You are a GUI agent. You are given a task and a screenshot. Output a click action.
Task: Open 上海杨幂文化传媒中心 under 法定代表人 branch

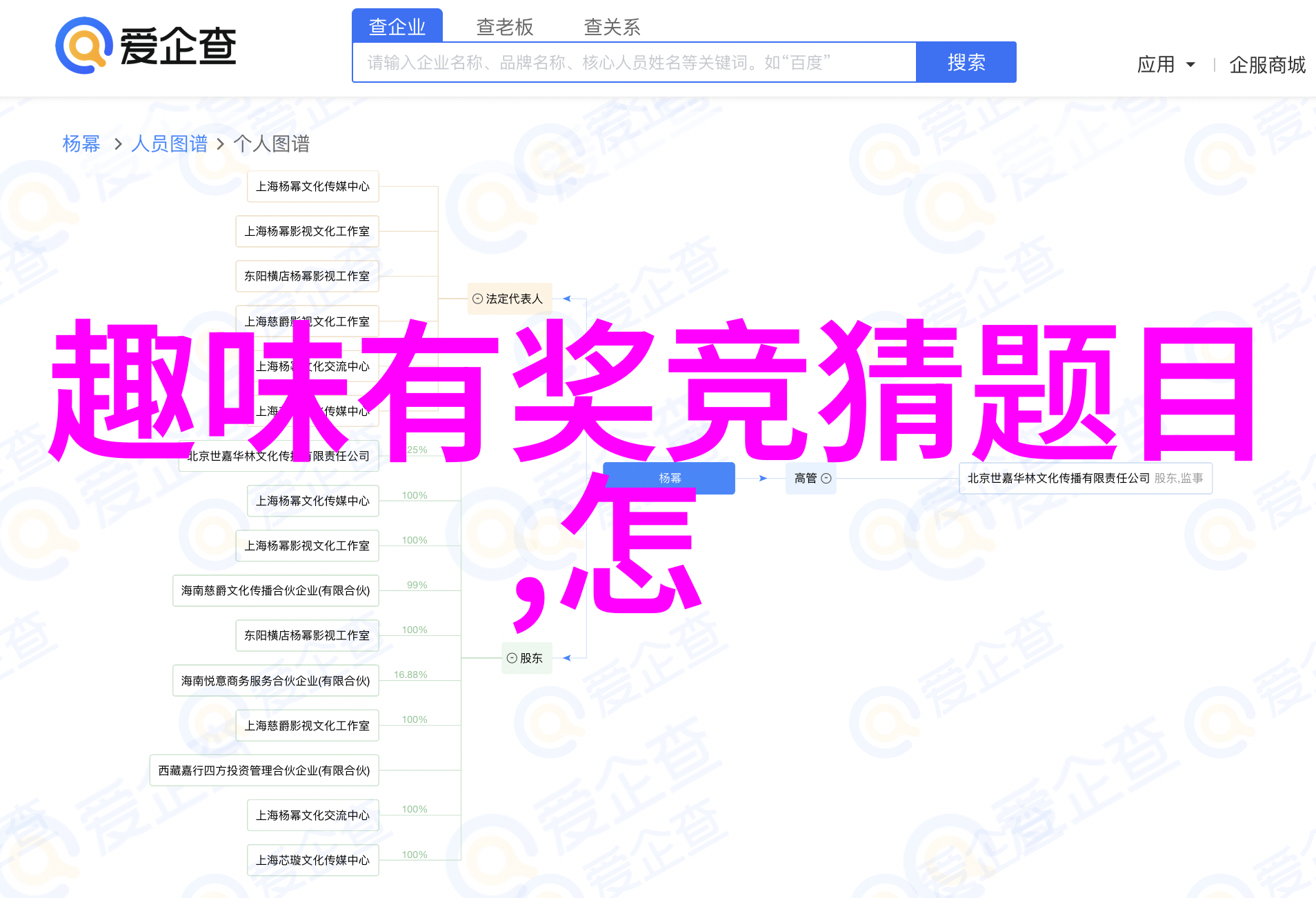pos(313,186)
